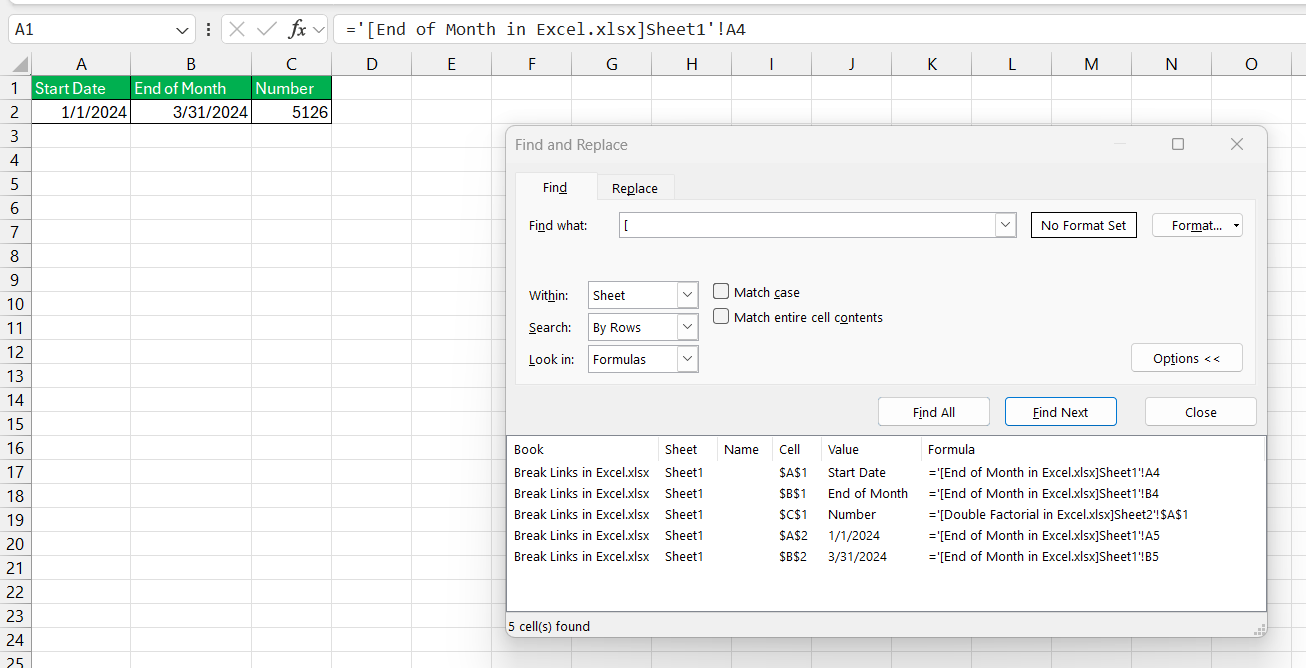Click the Name column header in results

tap(744, 450)
